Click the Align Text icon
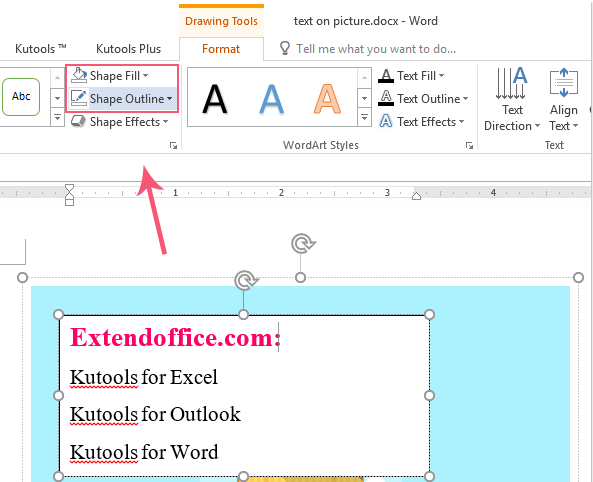 point(564,82)
